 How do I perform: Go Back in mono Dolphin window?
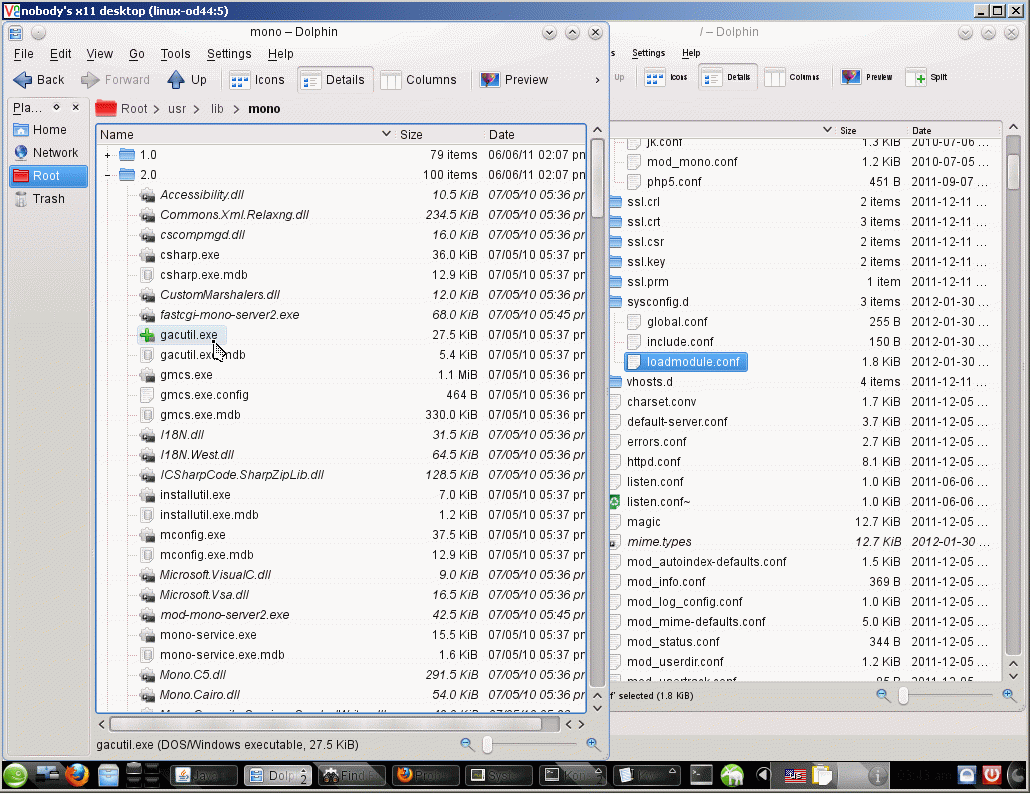[39, 79]
